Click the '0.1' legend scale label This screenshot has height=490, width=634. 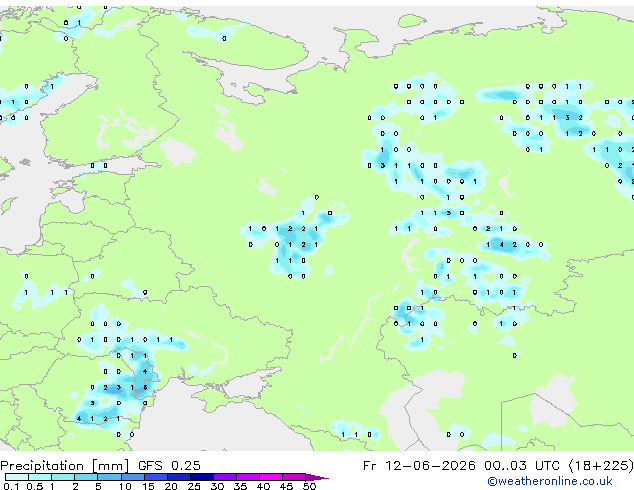(x=11, y=486)
